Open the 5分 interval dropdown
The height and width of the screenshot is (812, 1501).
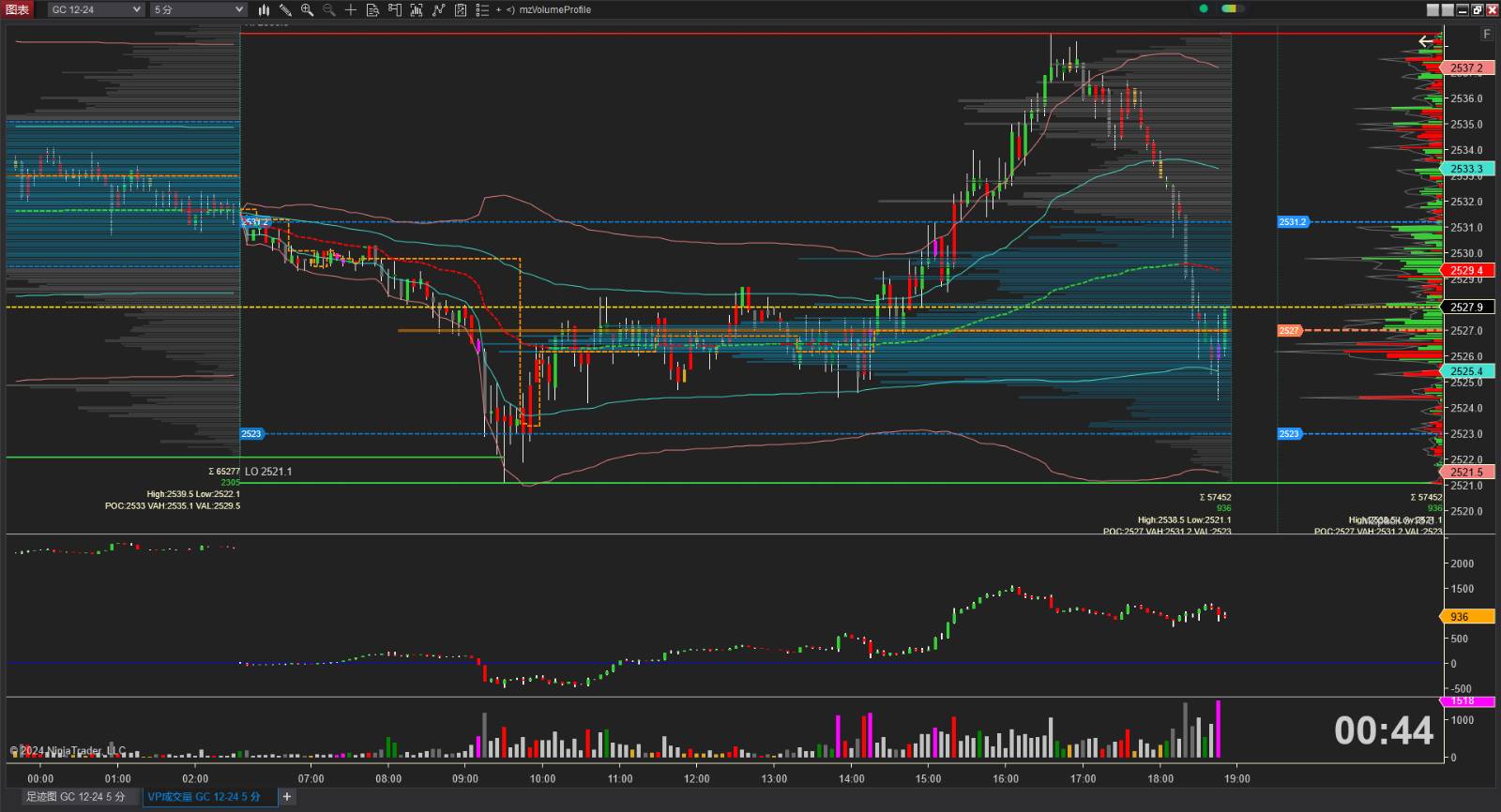[x=198, y=10]
